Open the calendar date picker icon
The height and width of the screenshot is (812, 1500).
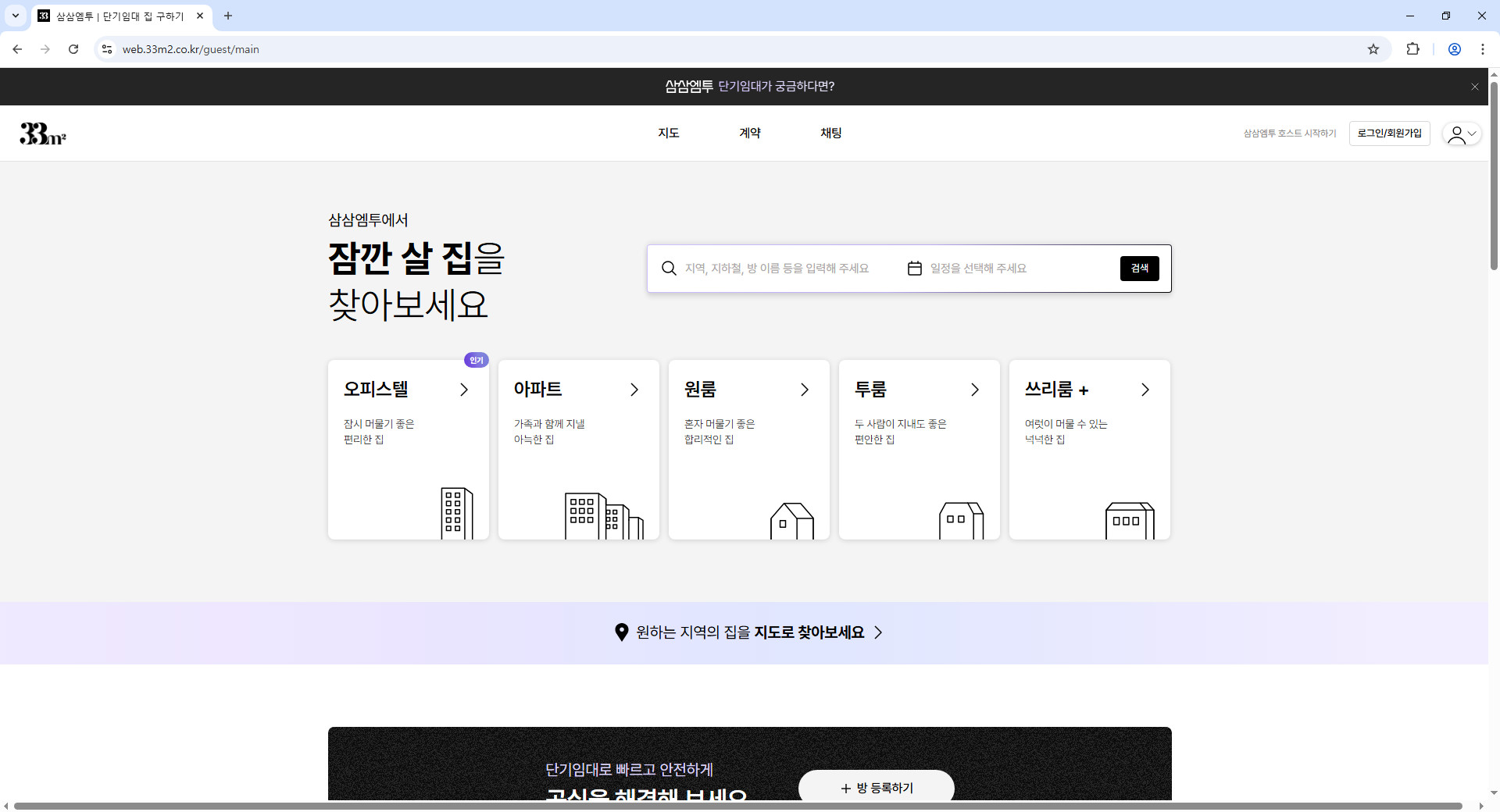[915, 268]
